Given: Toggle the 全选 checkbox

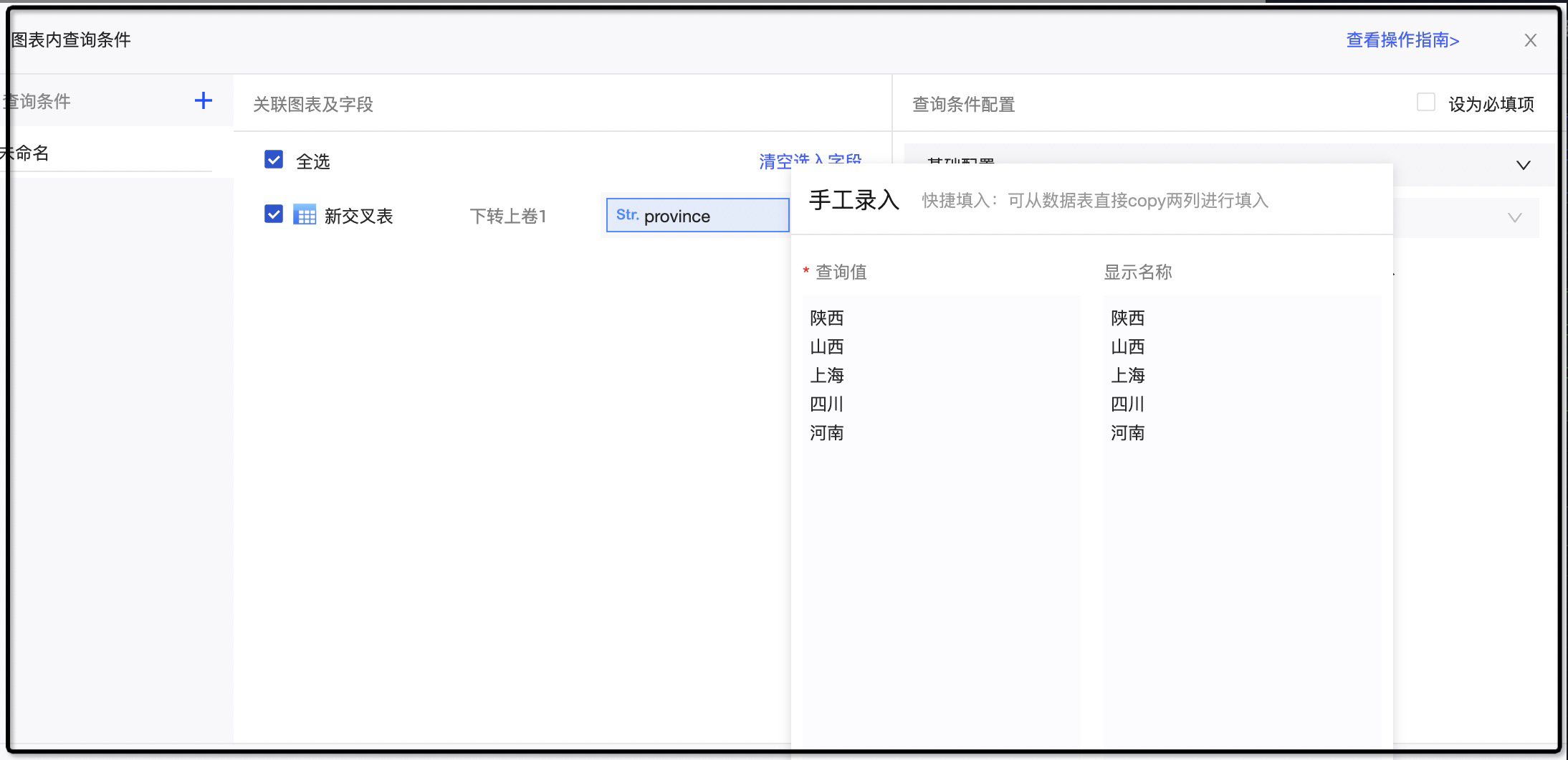Looking at the screenshot, I should (274, 160).
